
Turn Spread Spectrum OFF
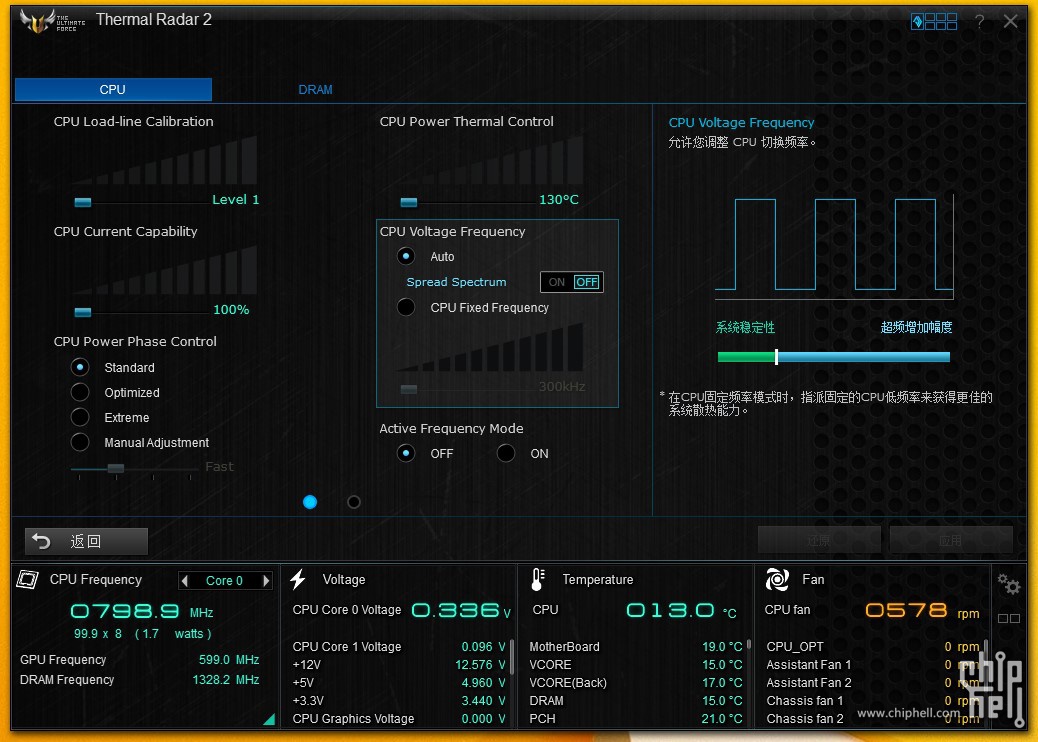[587, 282]
